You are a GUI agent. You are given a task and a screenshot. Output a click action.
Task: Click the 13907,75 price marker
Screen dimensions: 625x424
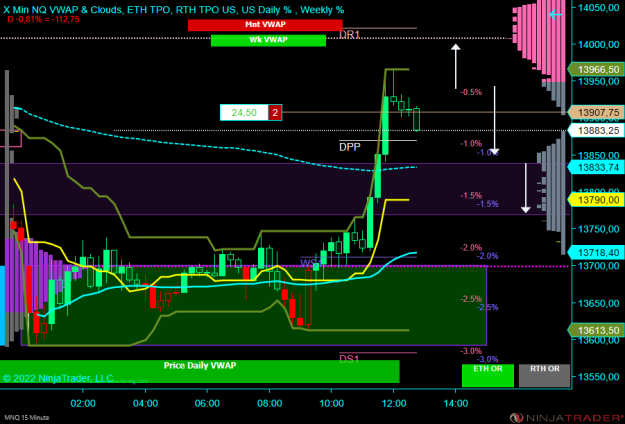pos(598,113)
